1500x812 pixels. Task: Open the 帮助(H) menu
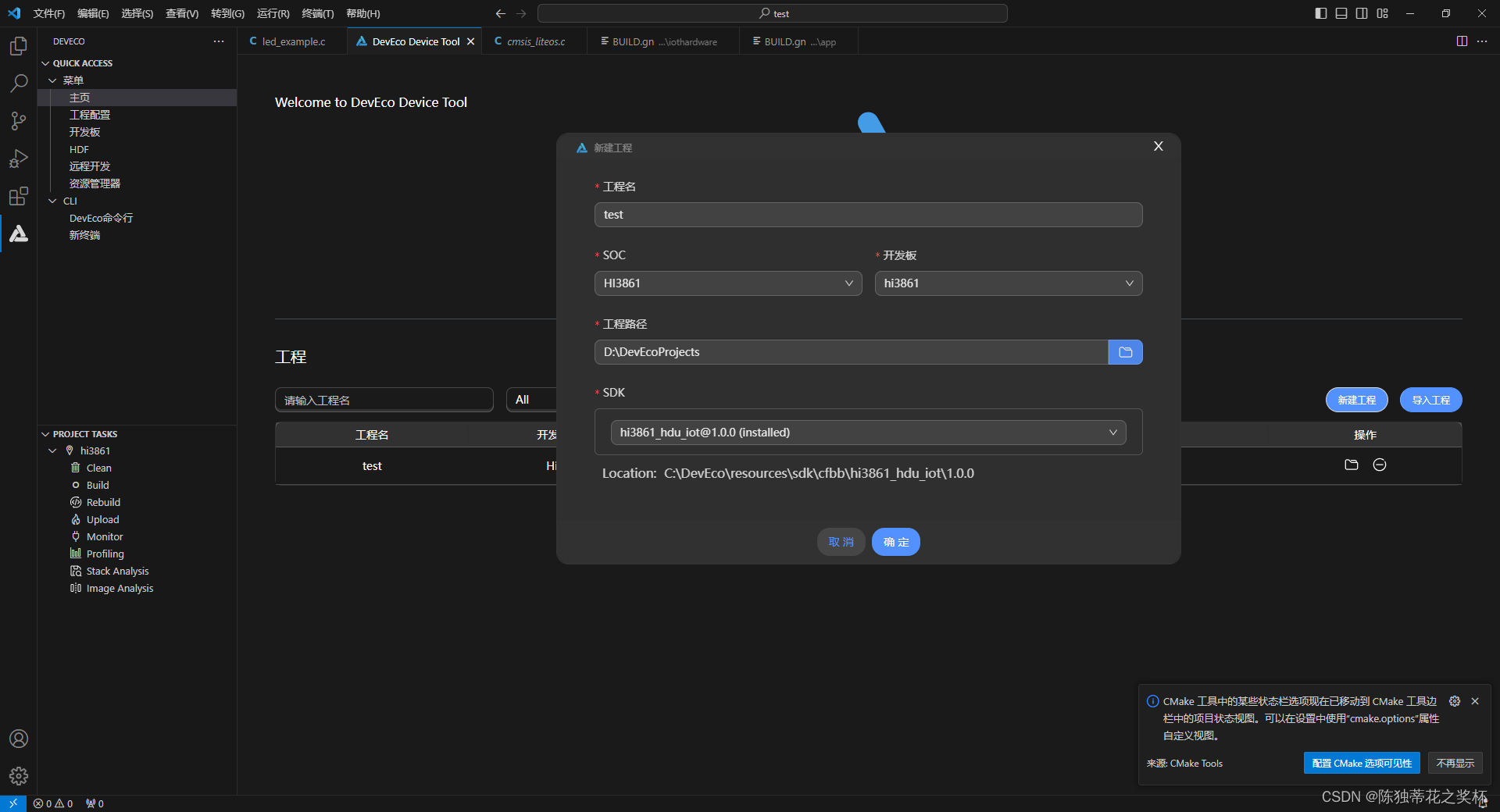pyautogui.click(x=362, y=13)
